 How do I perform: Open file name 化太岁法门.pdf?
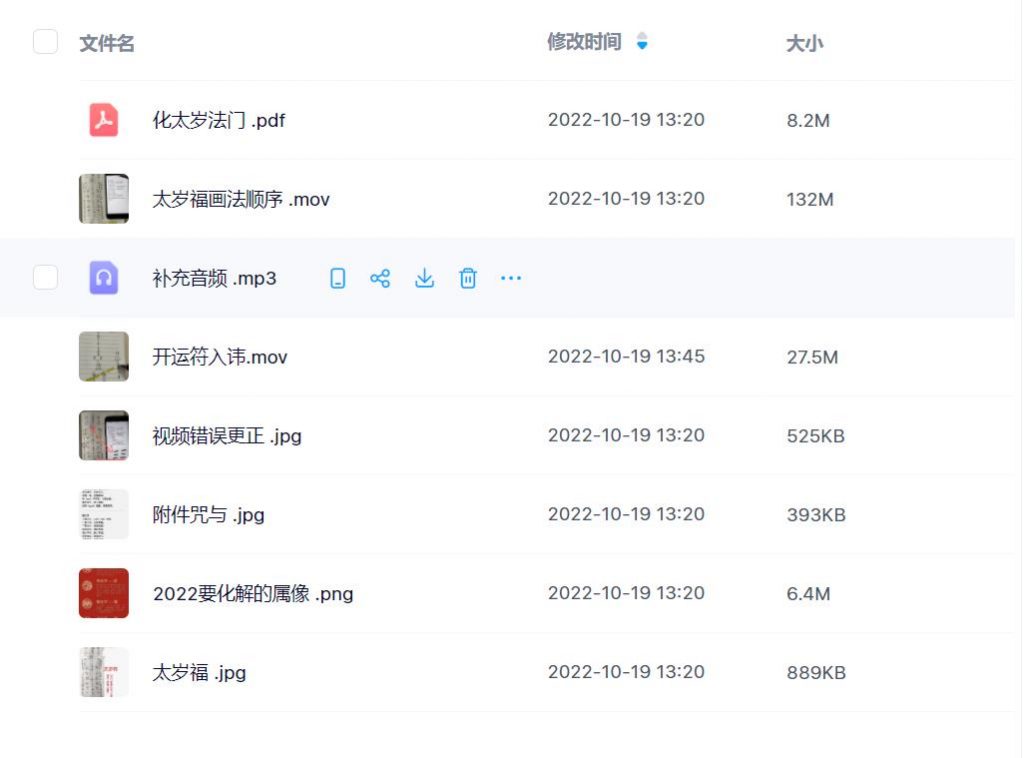219,121
